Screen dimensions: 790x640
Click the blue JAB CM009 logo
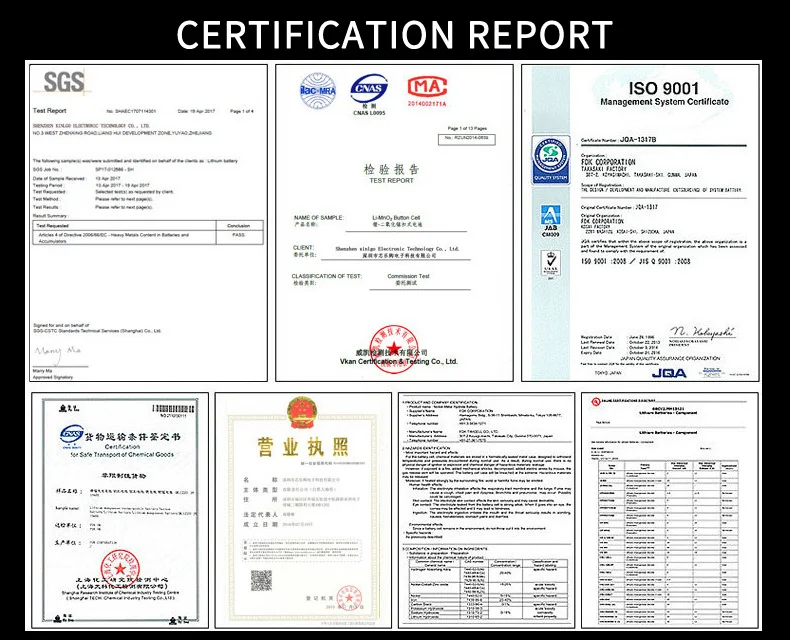(x=551, y=220)
